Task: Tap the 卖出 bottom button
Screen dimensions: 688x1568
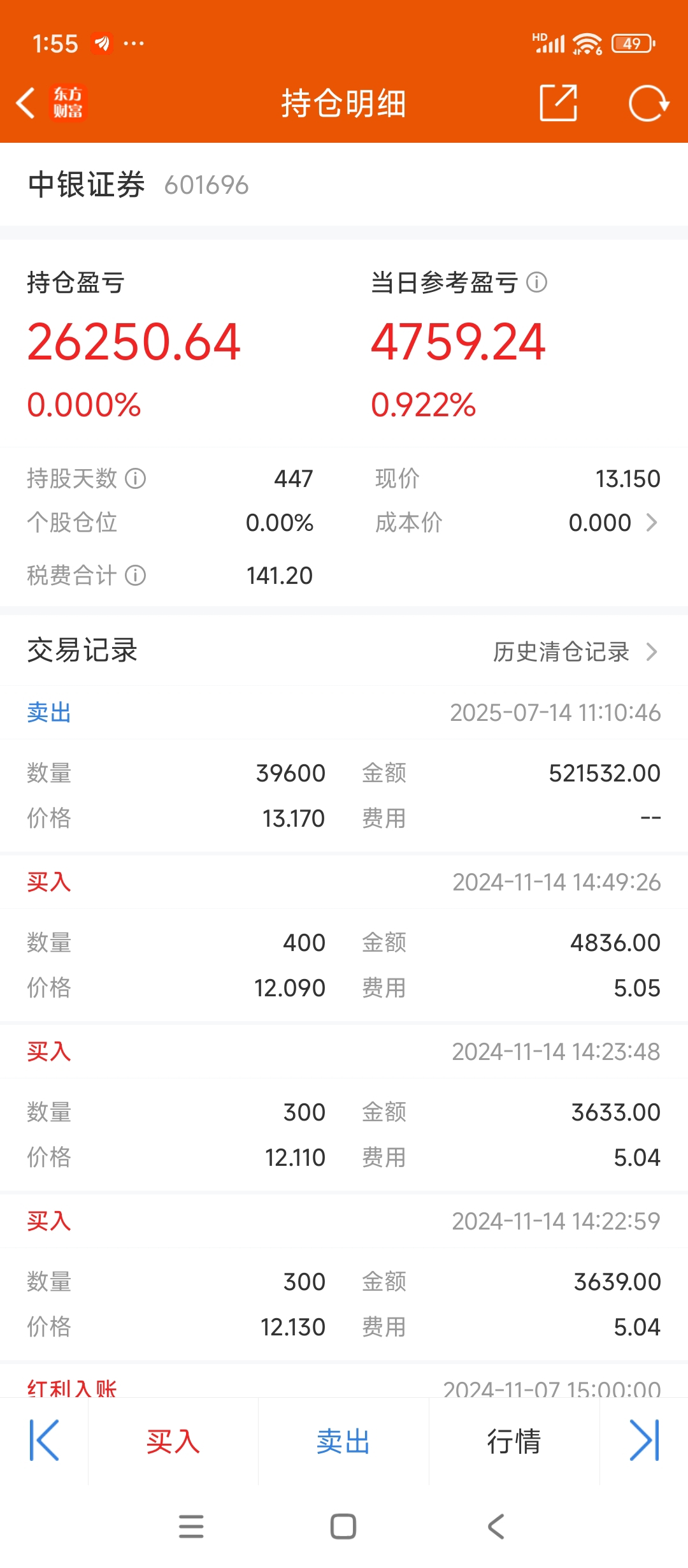Action: pyautogui.click(x=344, y=1441)
